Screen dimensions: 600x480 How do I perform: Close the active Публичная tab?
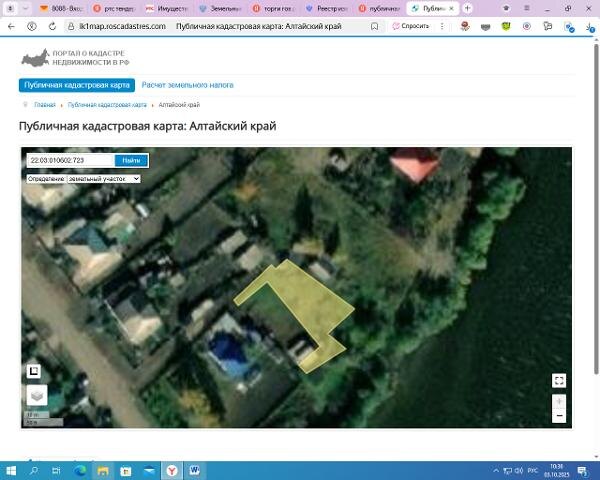click(x=452, y=8)
